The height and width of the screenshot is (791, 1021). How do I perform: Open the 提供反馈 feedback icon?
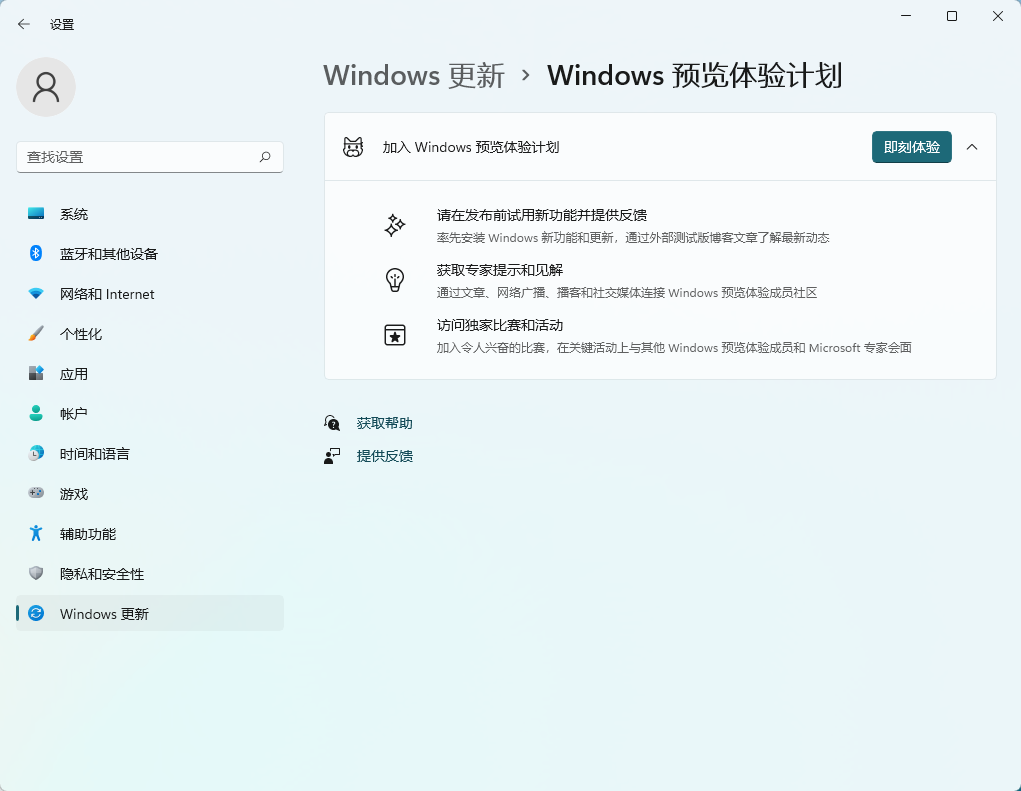click(332, 455)
